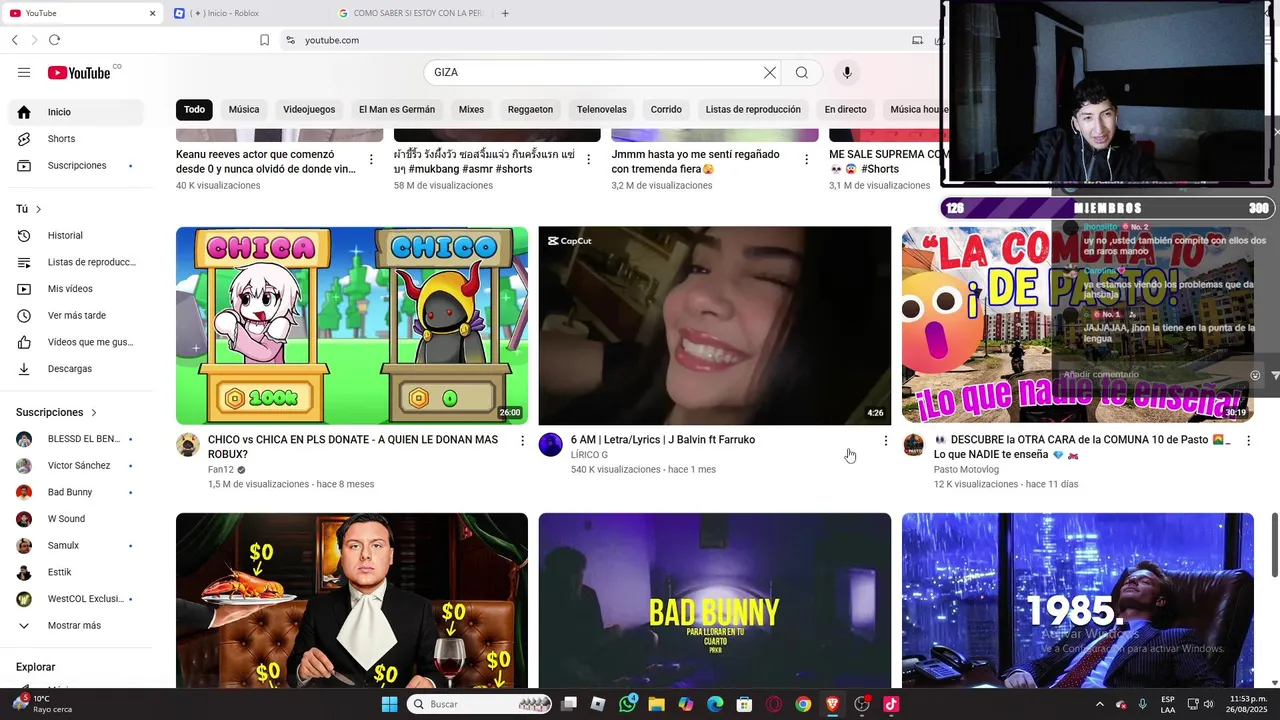The width and height of the screenshot is (1280, 720).
Task: Open the Pasto Motovlog channel name link
Action: 966,469
